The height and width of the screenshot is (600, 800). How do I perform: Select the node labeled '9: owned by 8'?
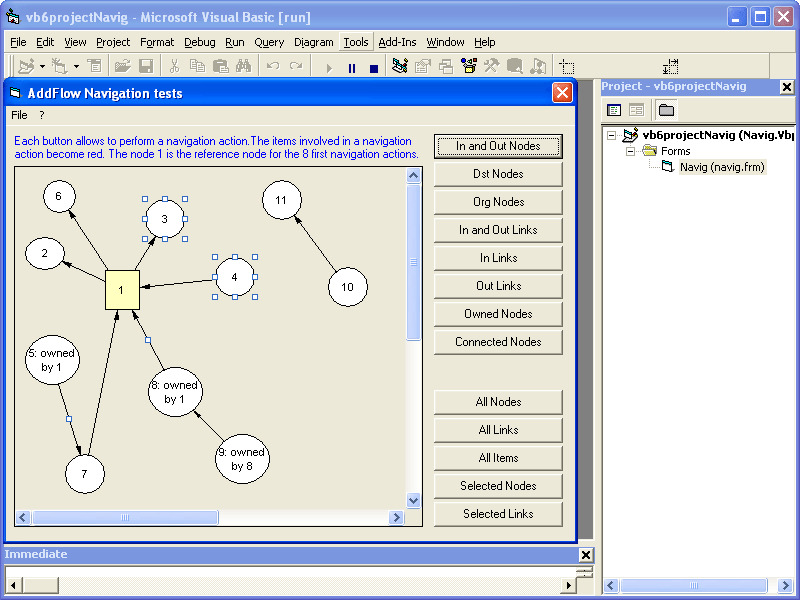242,459
